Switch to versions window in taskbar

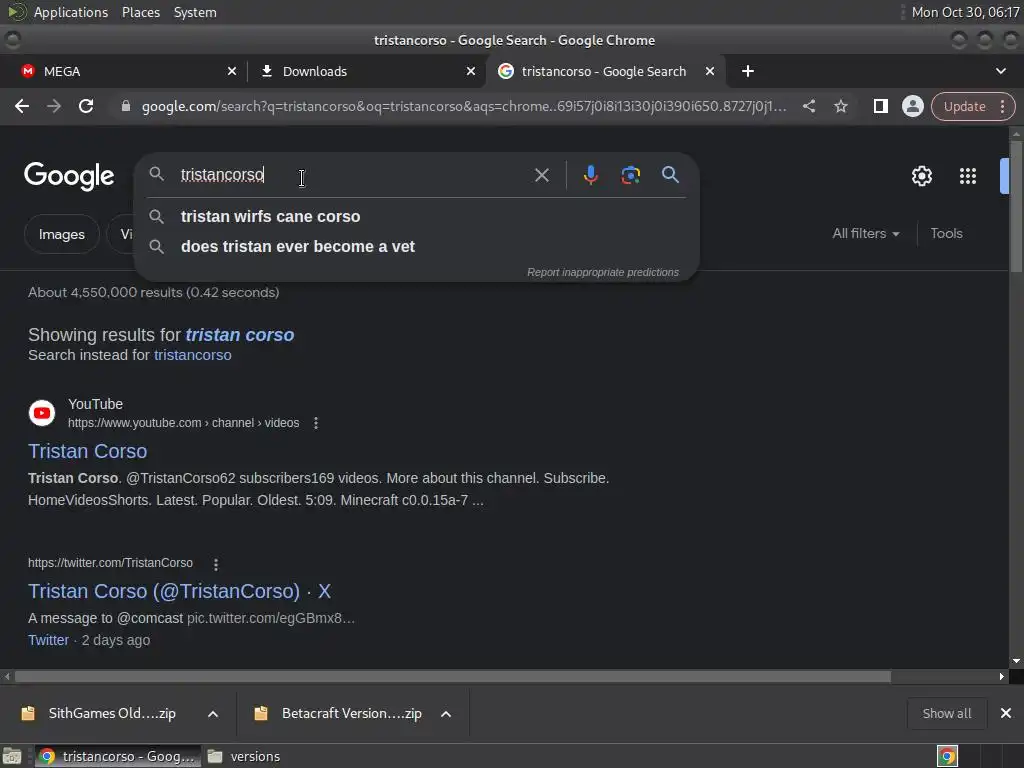tap(244, 756)
